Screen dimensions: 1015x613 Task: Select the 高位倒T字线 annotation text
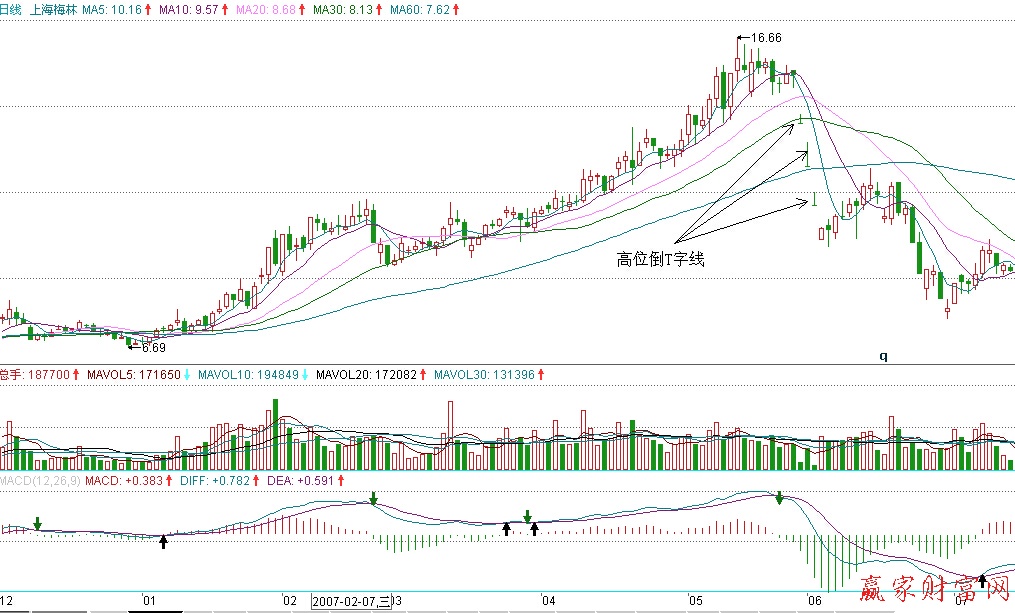click(661, 260)
